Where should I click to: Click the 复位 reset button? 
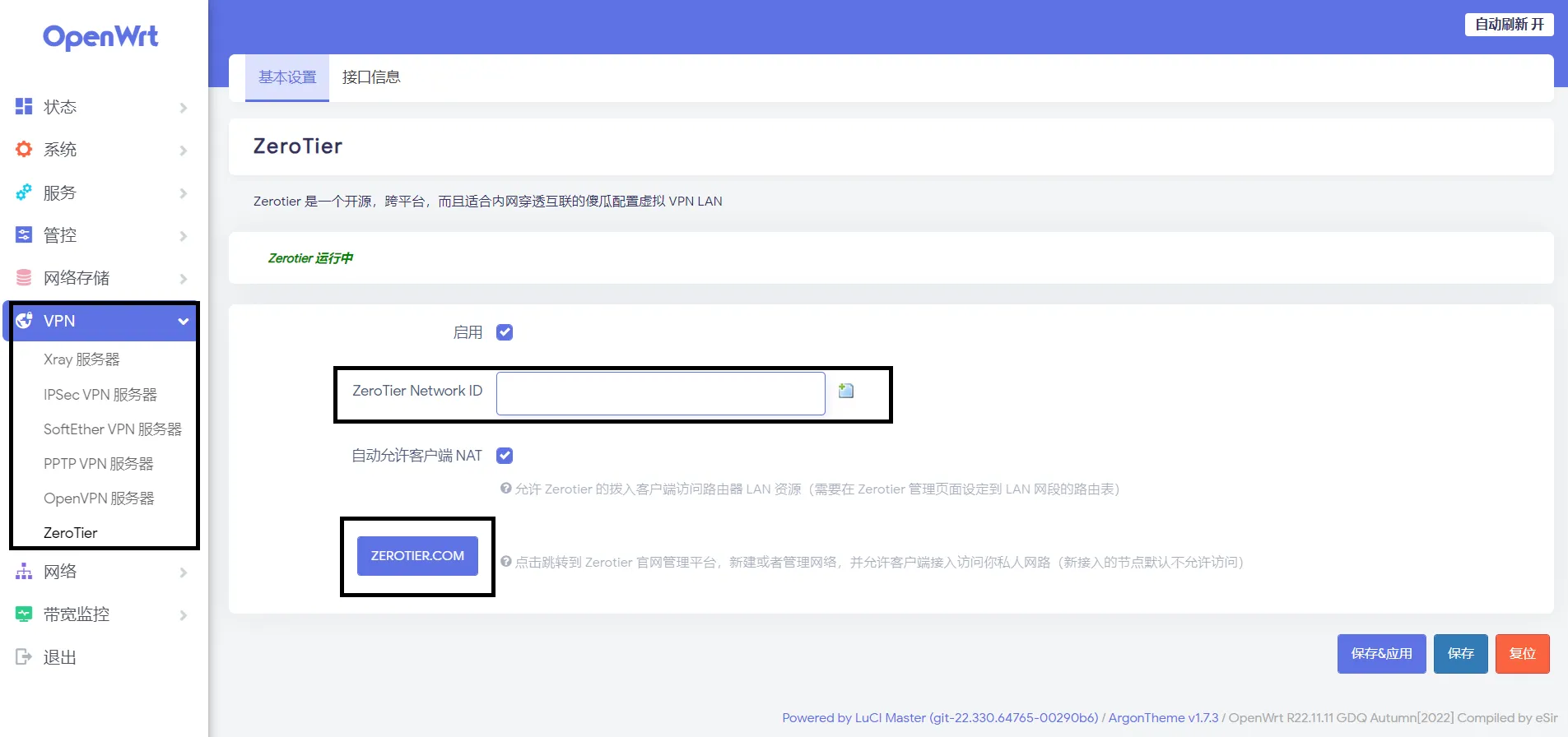(x=1523, y=654)
